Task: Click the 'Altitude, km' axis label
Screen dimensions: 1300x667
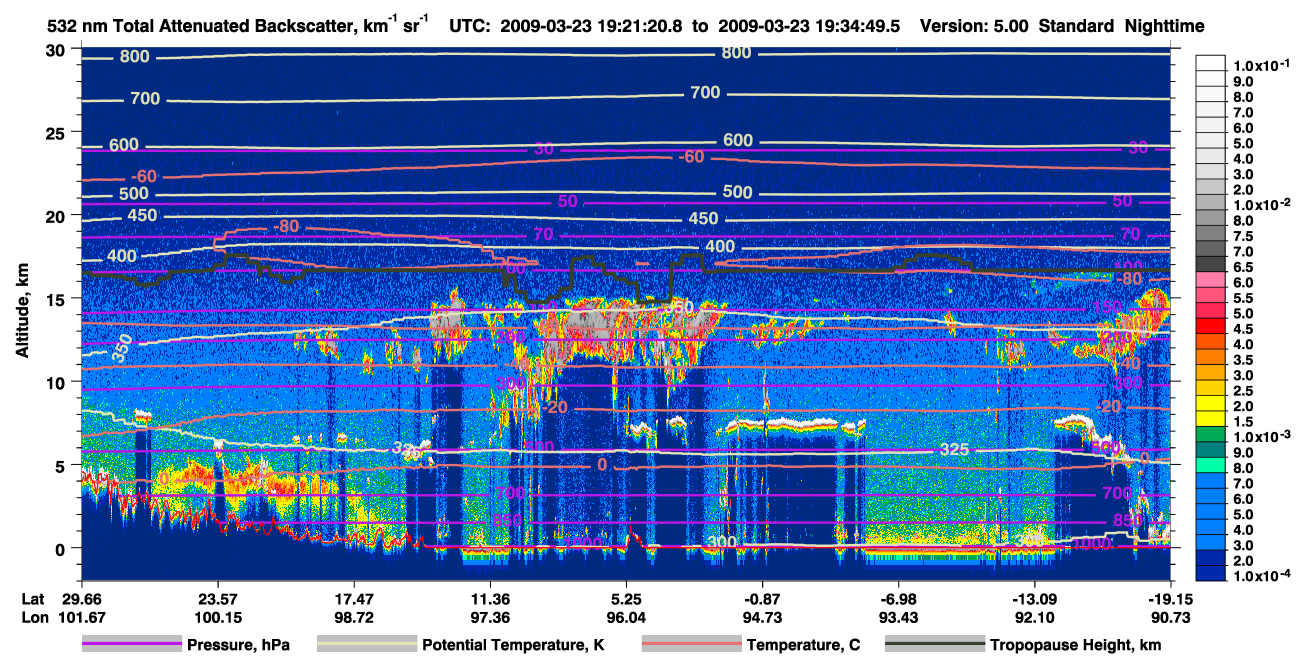Action: (x=22, y=313)
